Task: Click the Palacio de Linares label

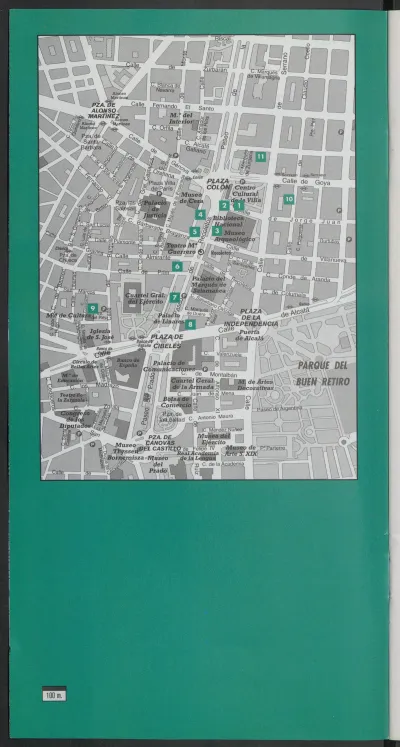Action: tap(170, 318)
